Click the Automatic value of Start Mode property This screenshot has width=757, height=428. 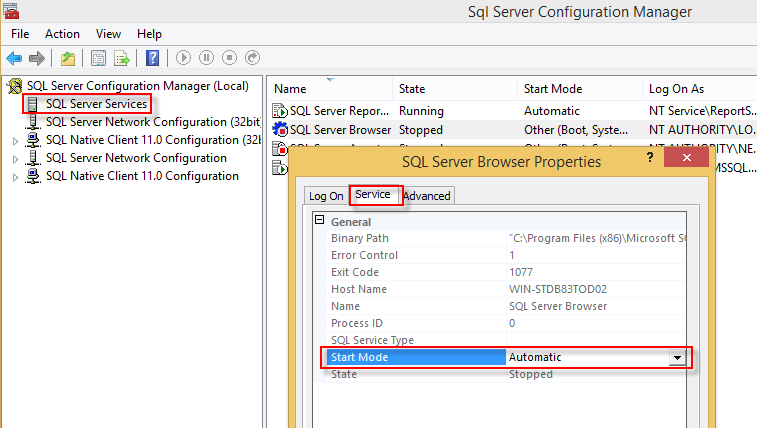[535, 357]
